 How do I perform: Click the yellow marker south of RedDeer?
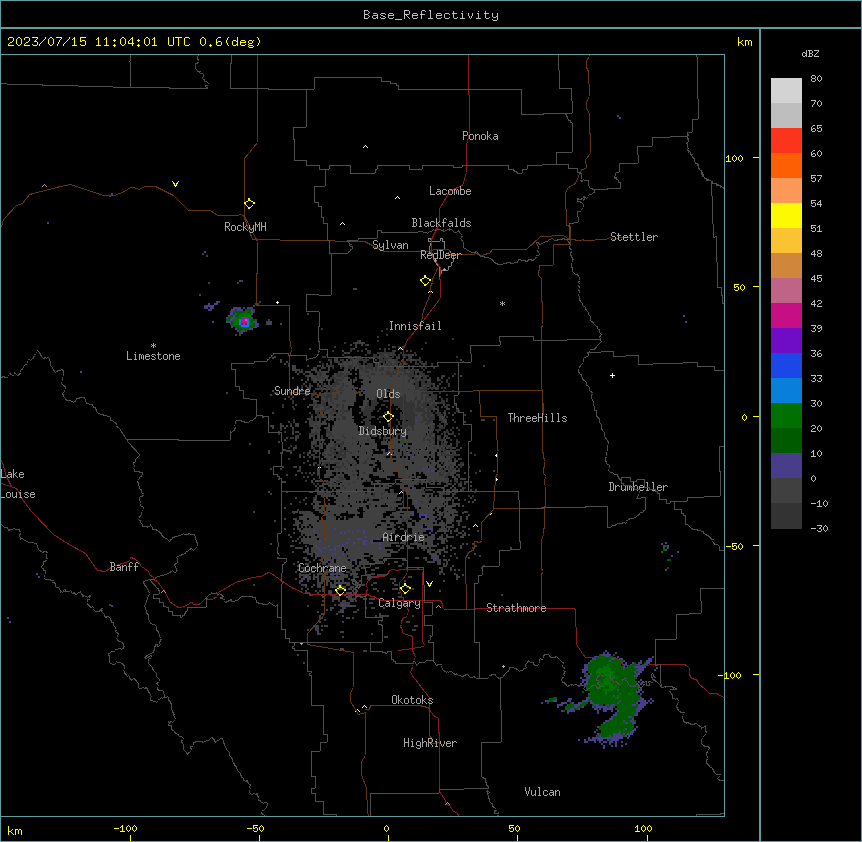426,281
